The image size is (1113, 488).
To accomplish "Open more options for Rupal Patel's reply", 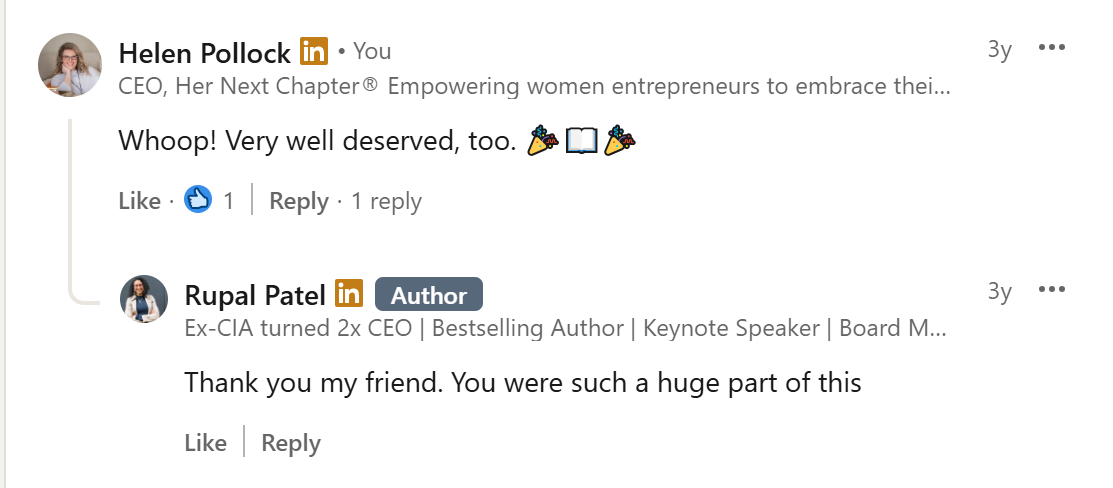I will pos(1052,290).
